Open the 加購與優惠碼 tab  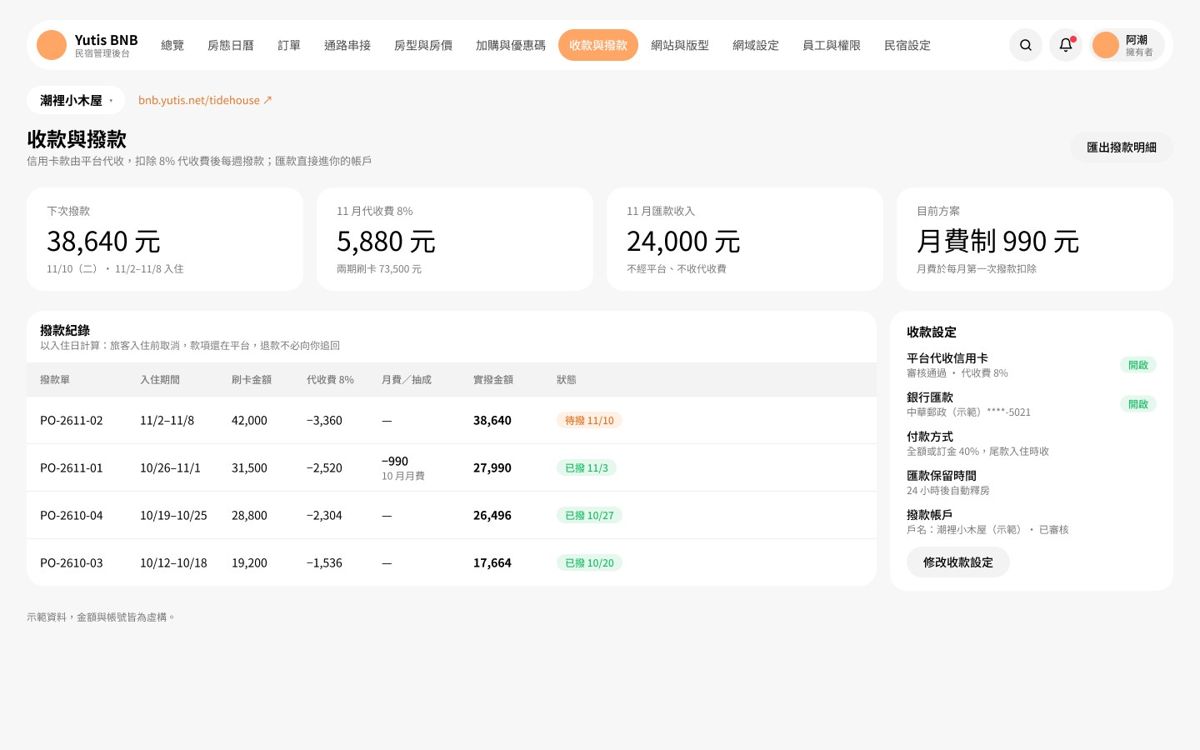click(511, 45)
